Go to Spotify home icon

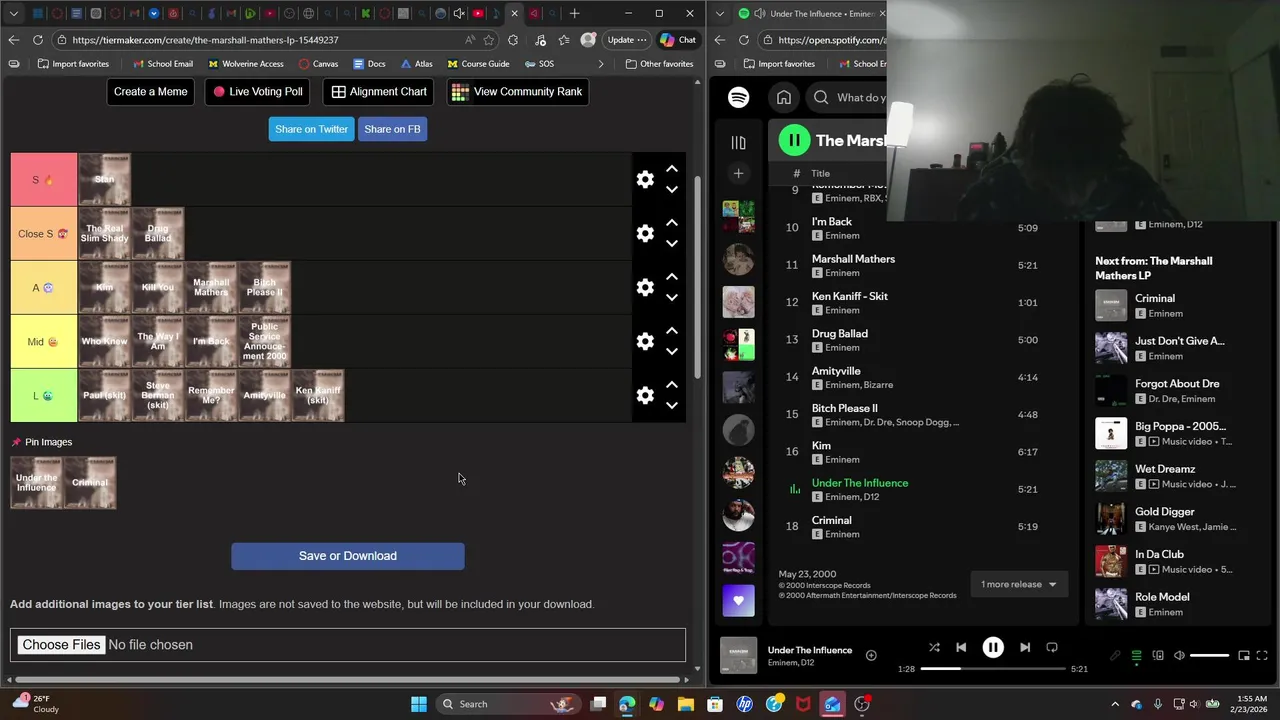tap(784, 97)
